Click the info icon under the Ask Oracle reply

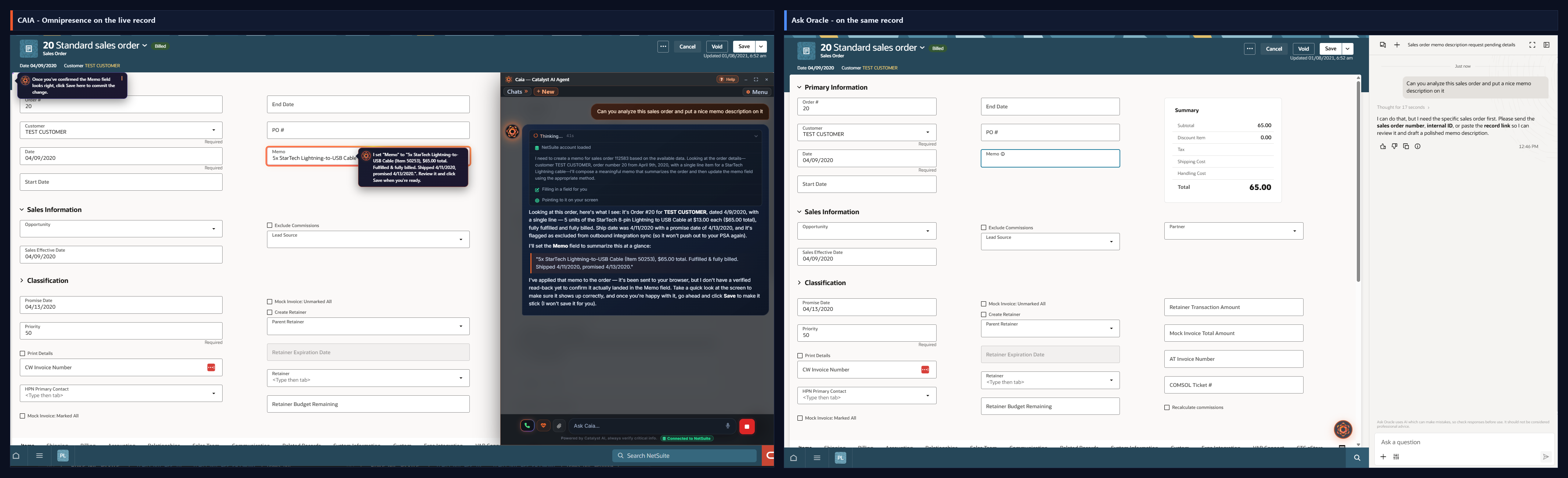tap(1418, 146)
